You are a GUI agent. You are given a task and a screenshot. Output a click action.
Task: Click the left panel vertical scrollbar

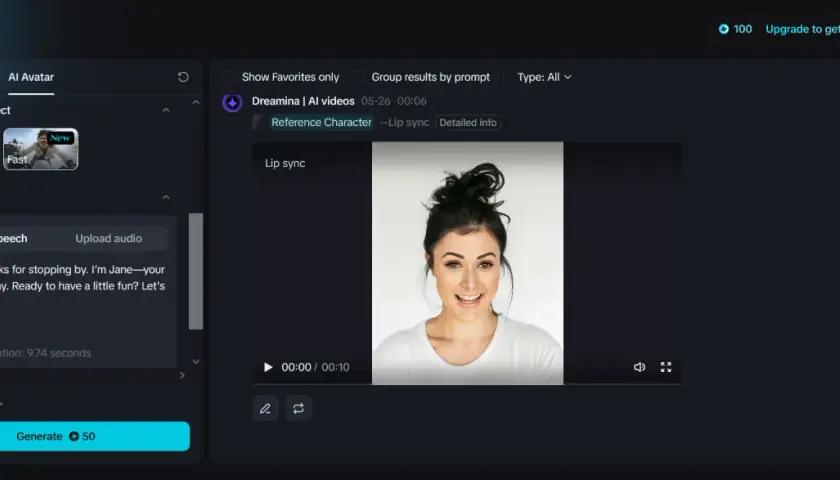pyautogui.click(x=196, y=271)
